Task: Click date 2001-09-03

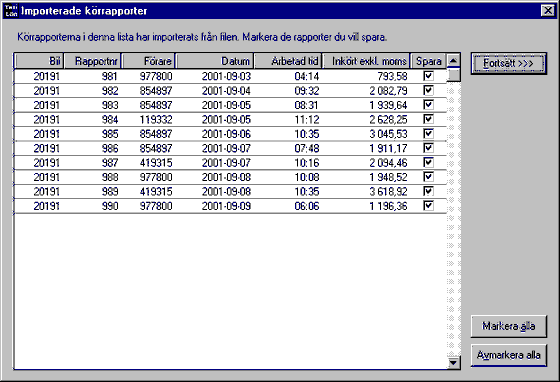Action: tap(226, 76)
